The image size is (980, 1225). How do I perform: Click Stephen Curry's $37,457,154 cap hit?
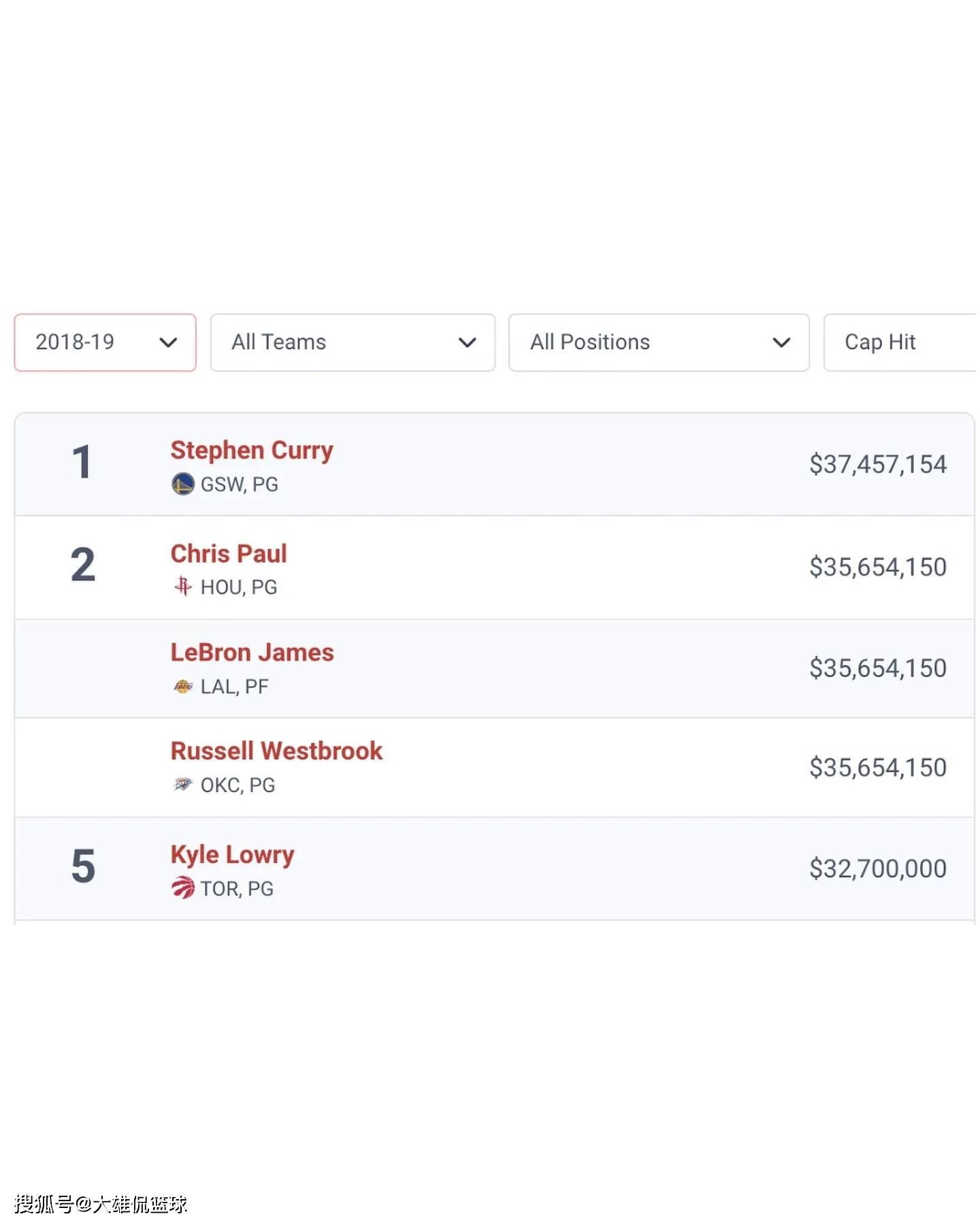878,464
